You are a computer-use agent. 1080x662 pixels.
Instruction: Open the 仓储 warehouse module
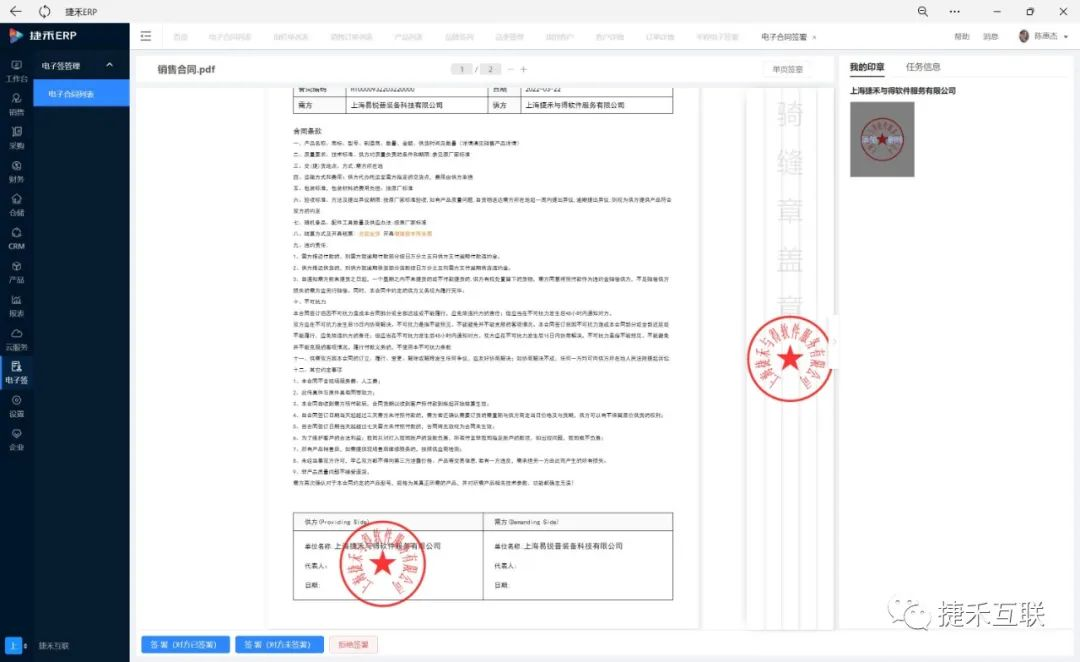click(x=17, y=205)
